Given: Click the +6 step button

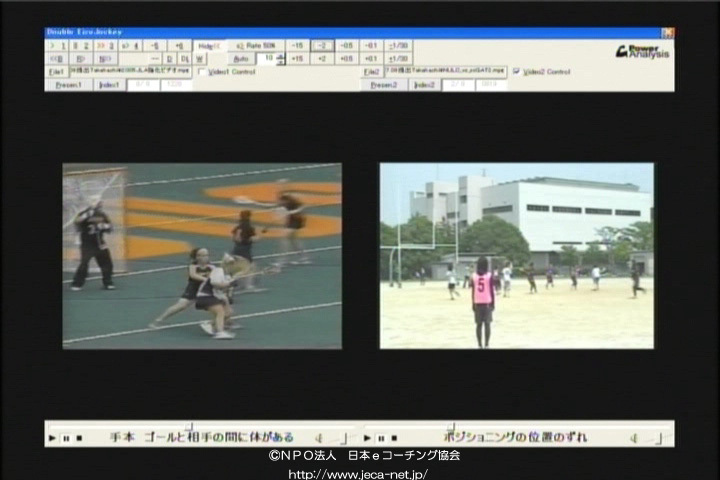Looking at the screenshot, I should pyautogui.click(x=179, y=46).
